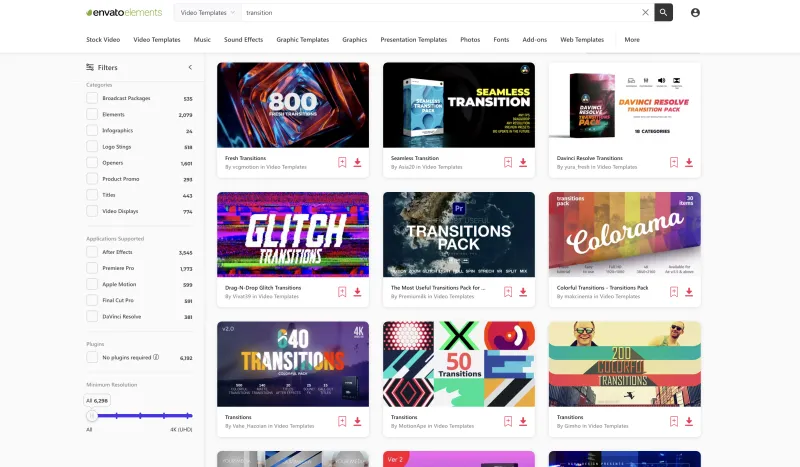The image size is (800, 467).
Task: Open the Graphics nav item
Action: point(355,39)
